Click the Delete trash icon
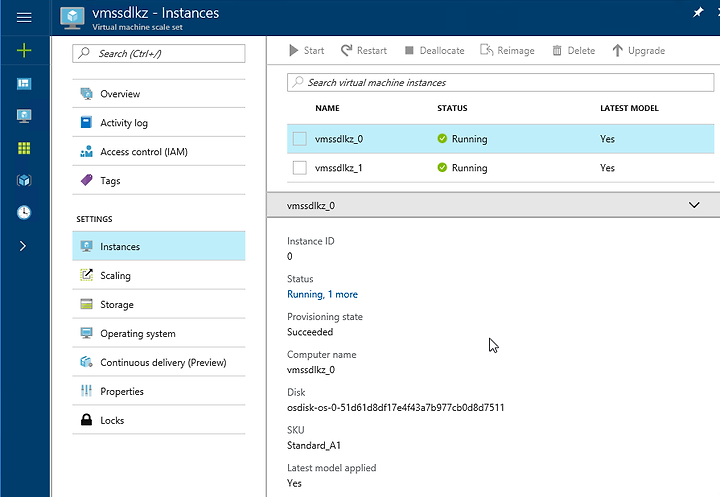 [557, 50]
